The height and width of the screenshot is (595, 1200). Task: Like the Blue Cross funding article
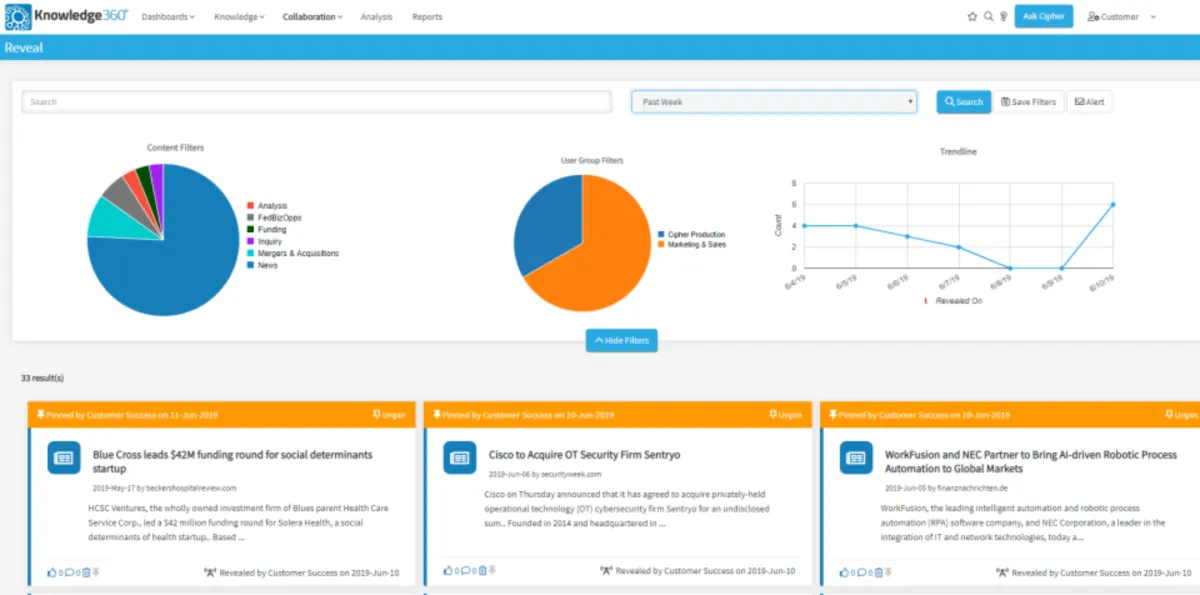pos(52,572)
